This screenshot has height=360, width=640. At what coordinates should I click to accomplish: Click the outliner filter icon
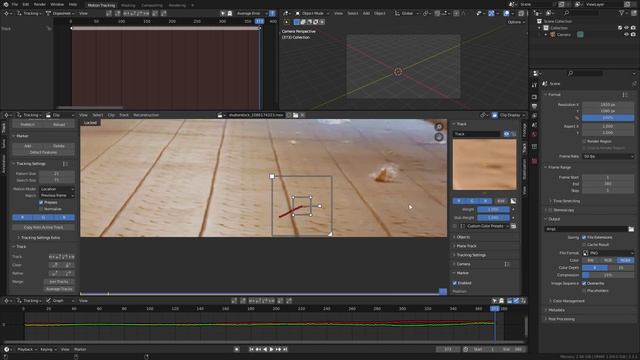[x=622, y=13]
